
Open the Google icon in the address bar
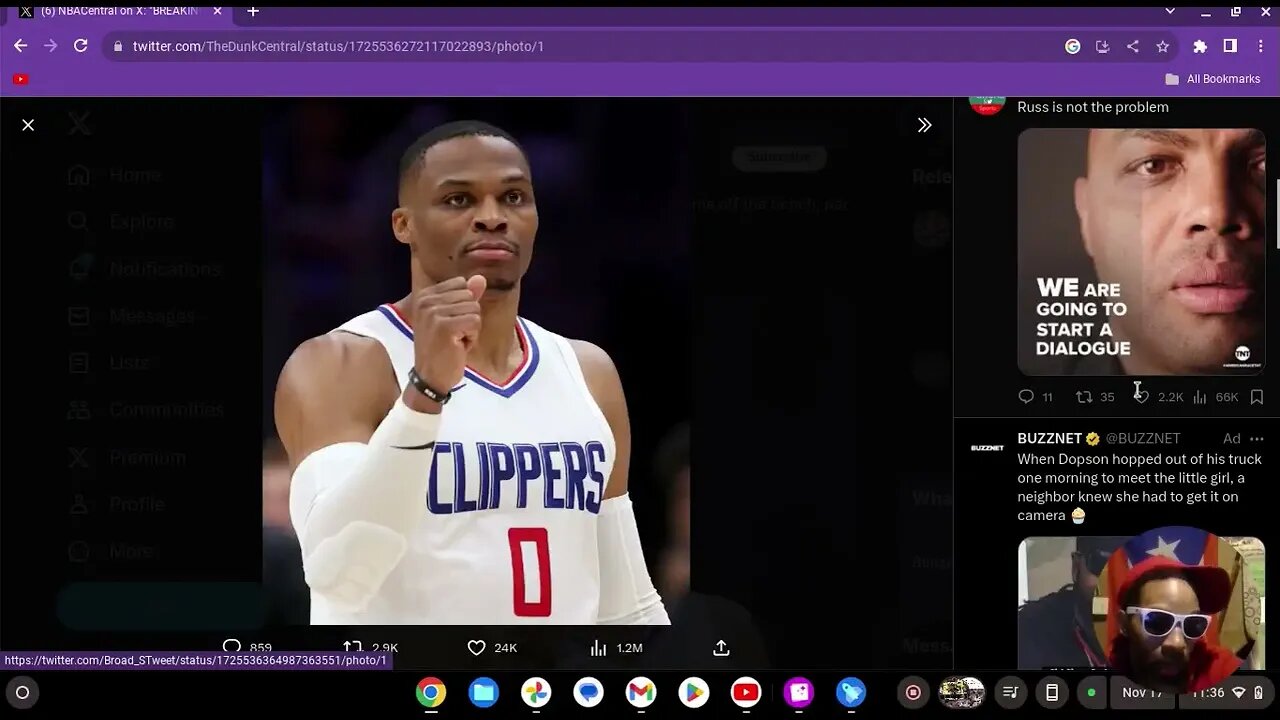1073,46
